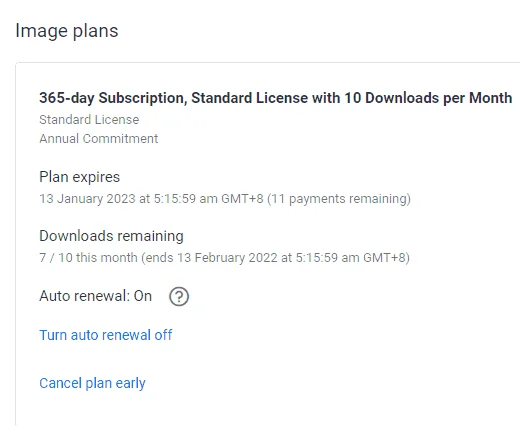Click '10 Downloads per Month' in the plan title
520x426 pixels.
(428, 98)
